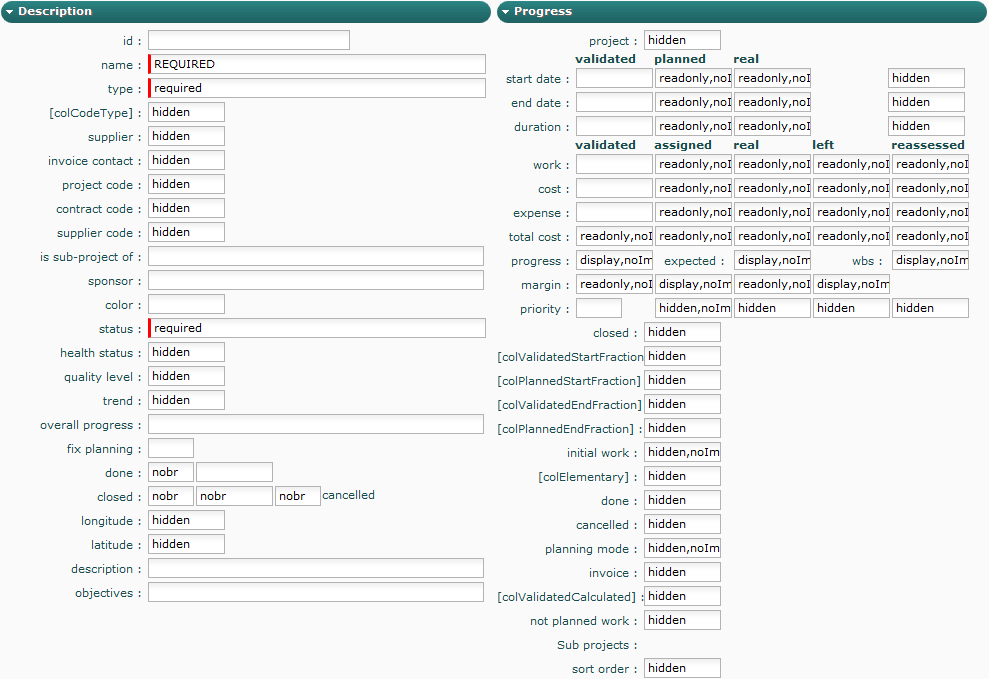
Task: Collapse the Description section arrow
Action: pyautogui.click(x=9, y=12)
